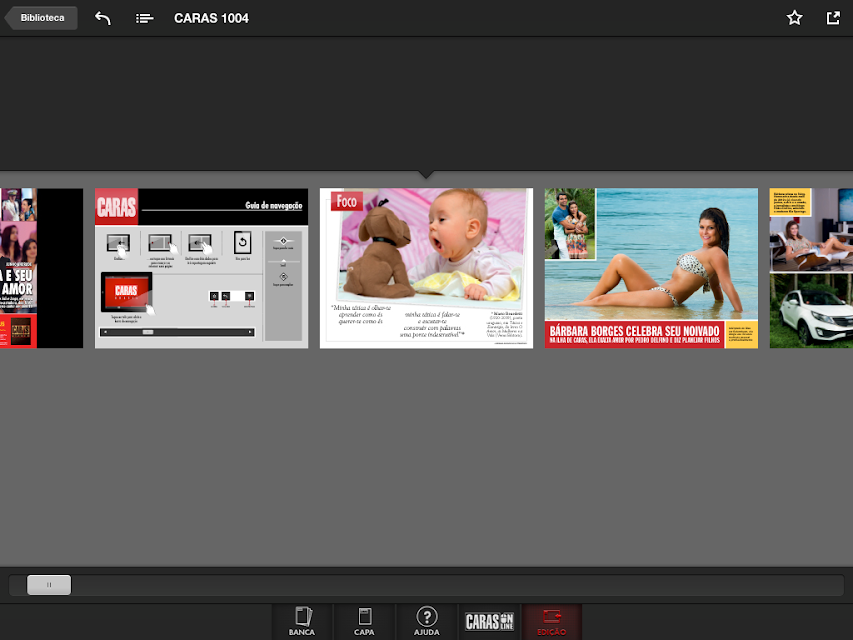Open the cover page thumbnail with Amor headline
The image size is (853, 640).
pos(41,268)
